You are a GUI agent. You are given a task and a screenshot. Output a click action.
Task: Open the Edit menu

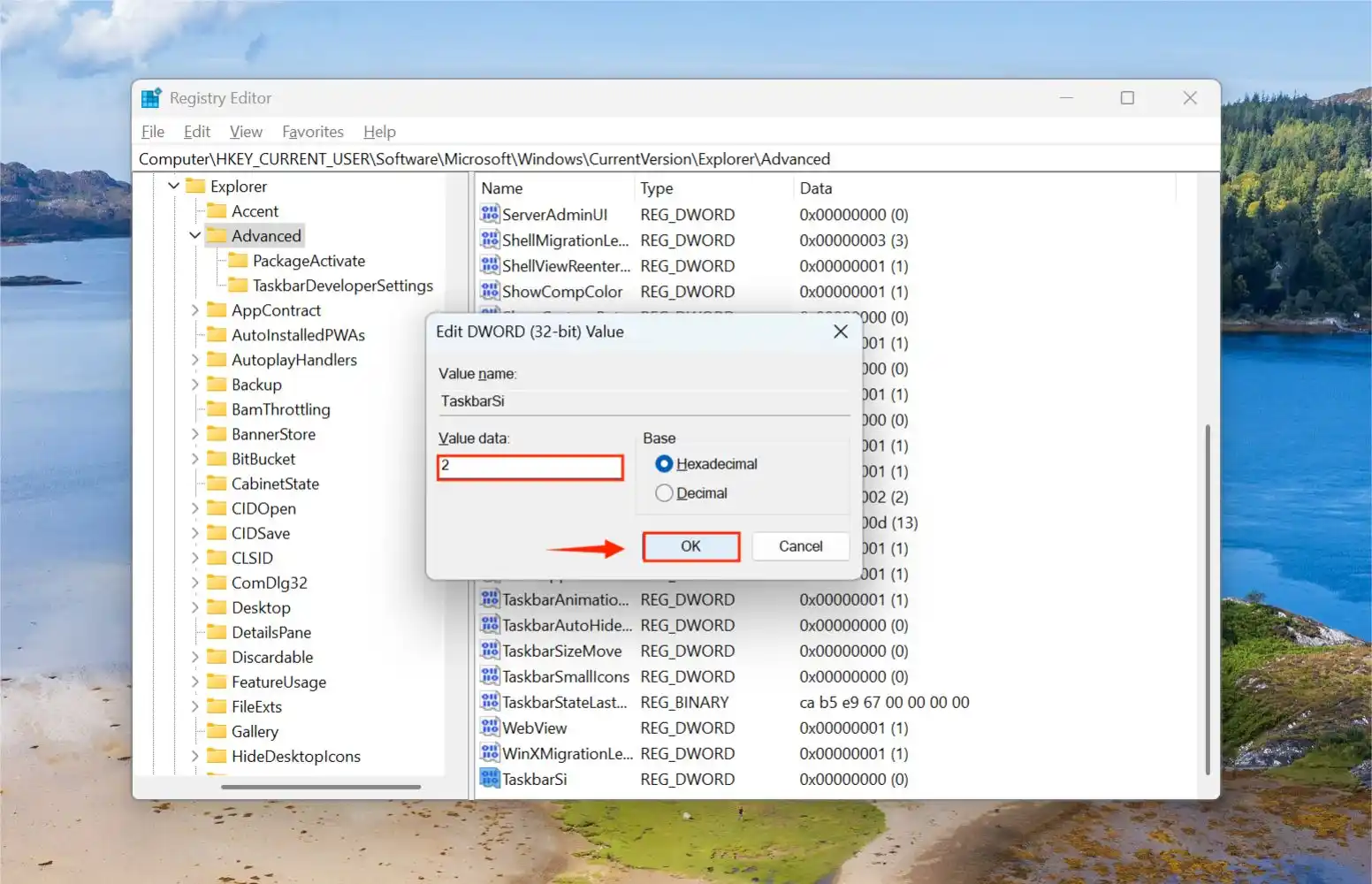[197, 131]
